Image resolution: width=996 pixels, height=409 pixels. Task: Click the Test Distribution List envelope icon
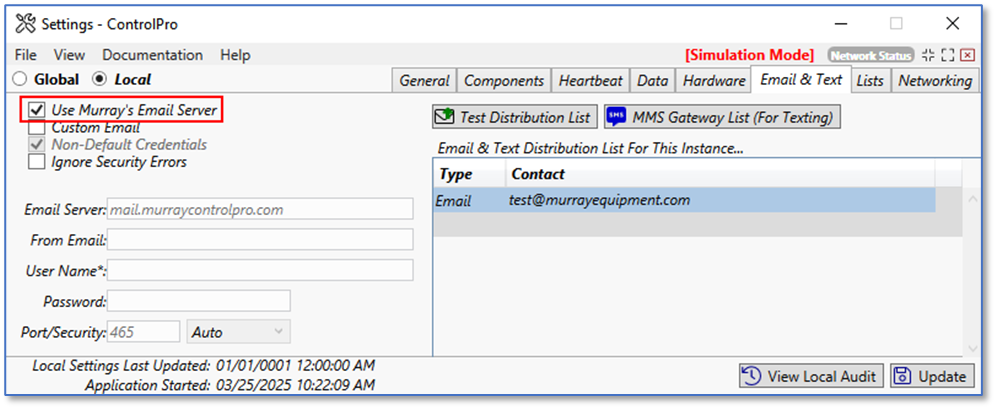444,117
